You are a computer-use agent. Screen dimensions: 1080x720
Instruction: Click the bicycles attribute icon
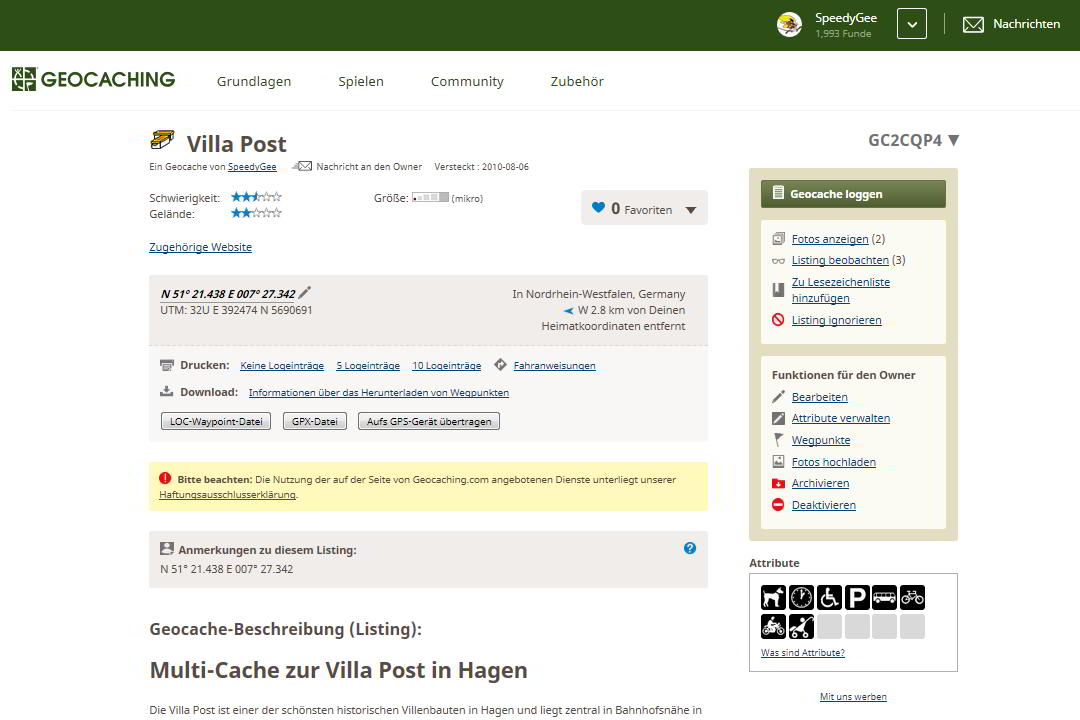[x=912, y=597]
